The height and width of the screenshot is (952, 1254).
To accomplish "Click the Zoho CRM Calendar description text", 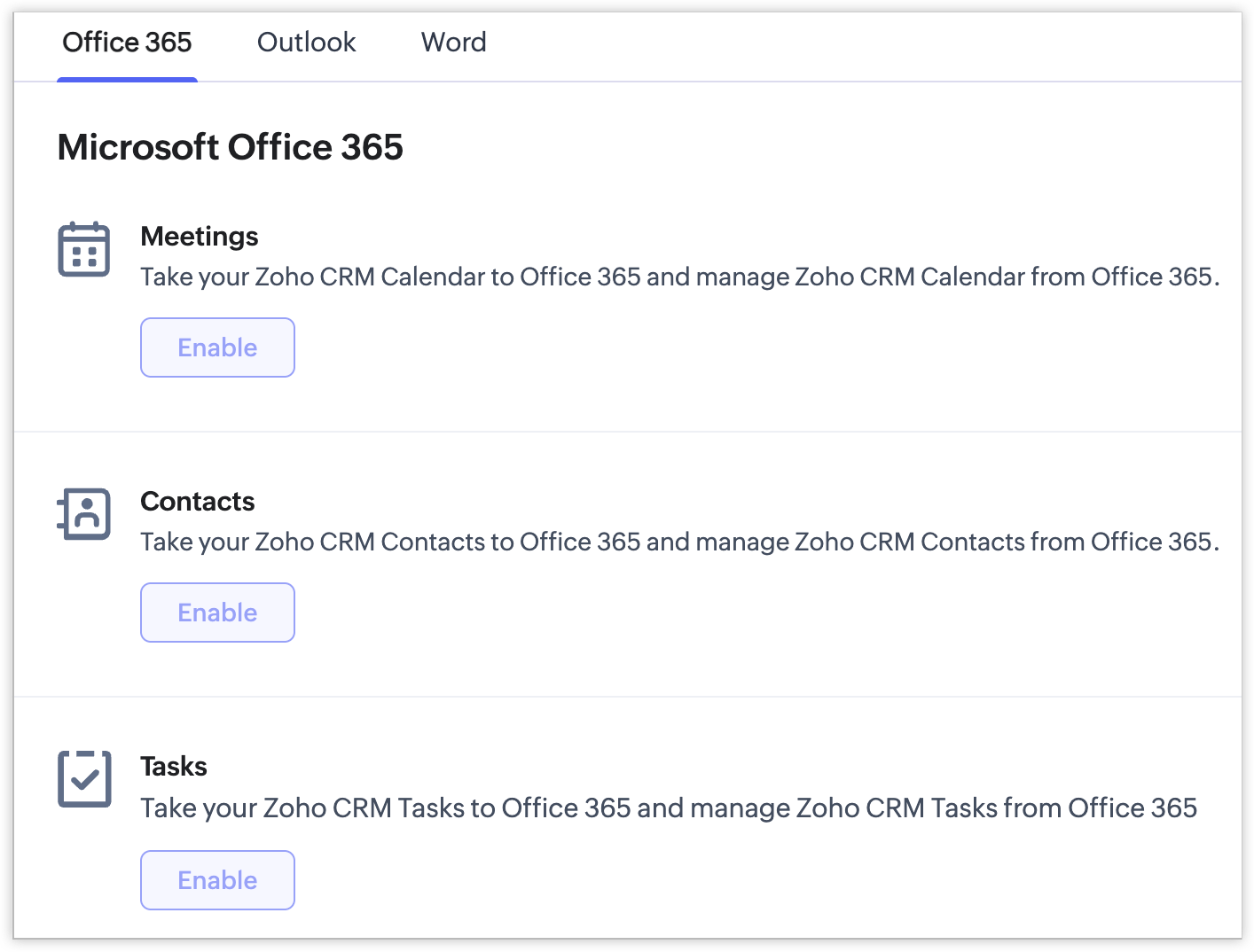I will pyautogui.click(x=679, y=277).
